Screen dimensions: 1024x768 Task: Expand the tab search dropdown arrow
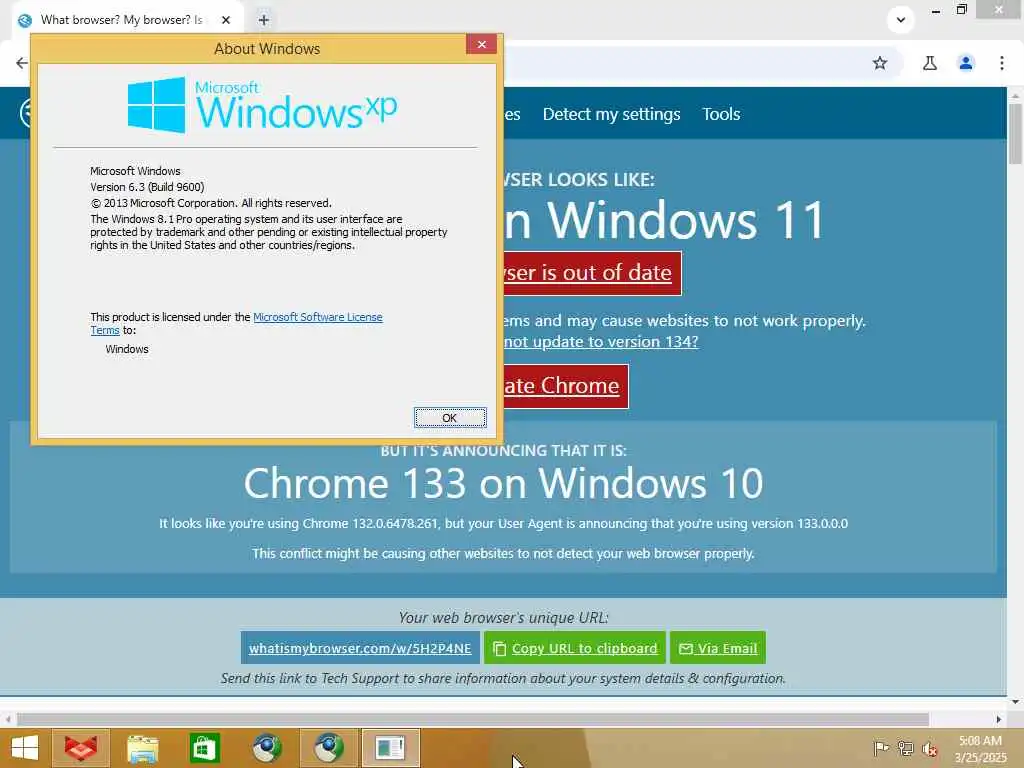pos(901,20)
